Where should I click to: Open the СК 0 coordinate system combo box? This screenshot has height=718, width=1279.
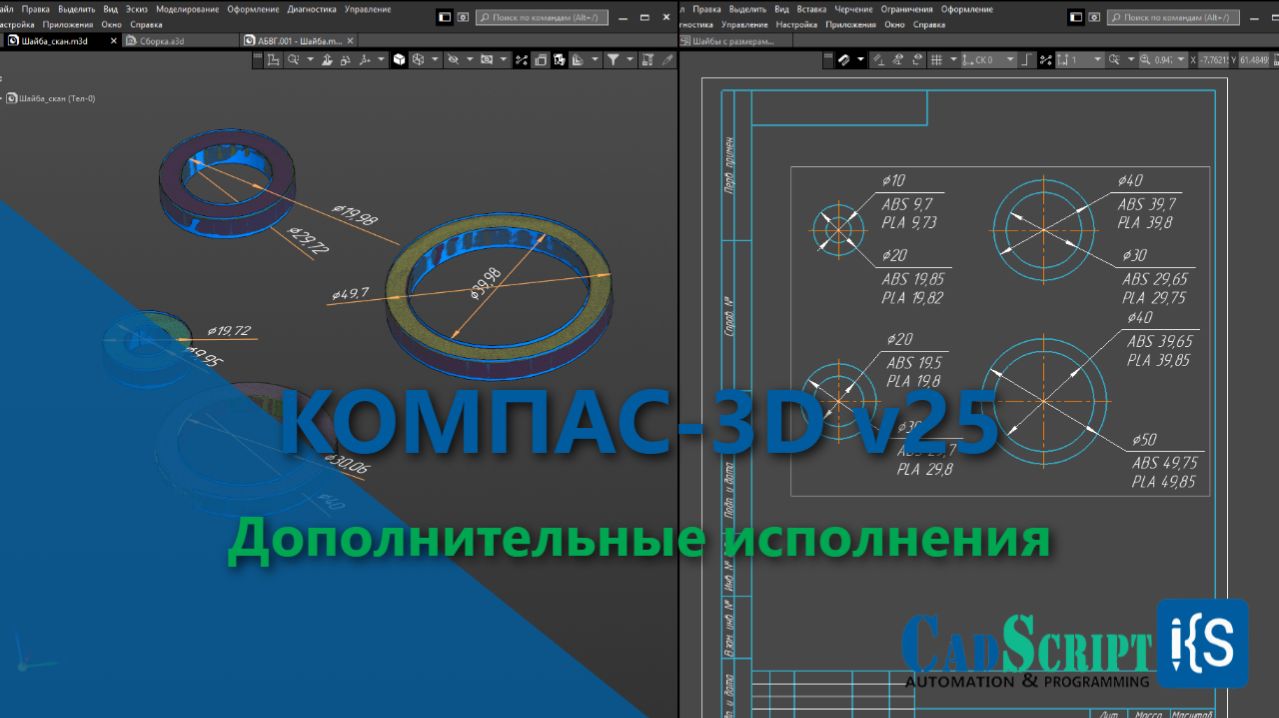coord(989,60)
